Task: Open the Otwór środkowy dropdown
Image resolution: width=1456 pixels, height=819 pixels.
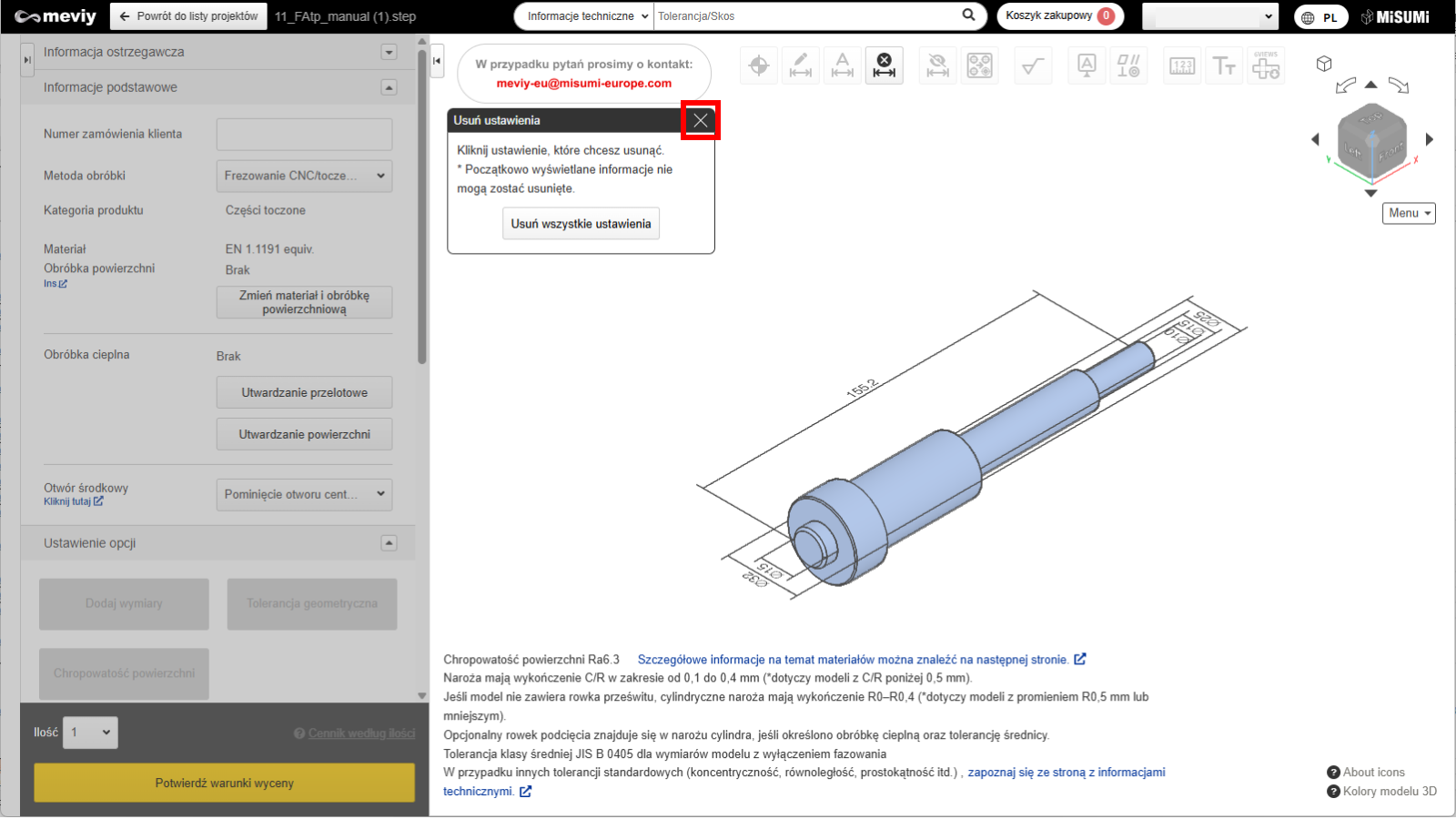Action: (304, 494)
